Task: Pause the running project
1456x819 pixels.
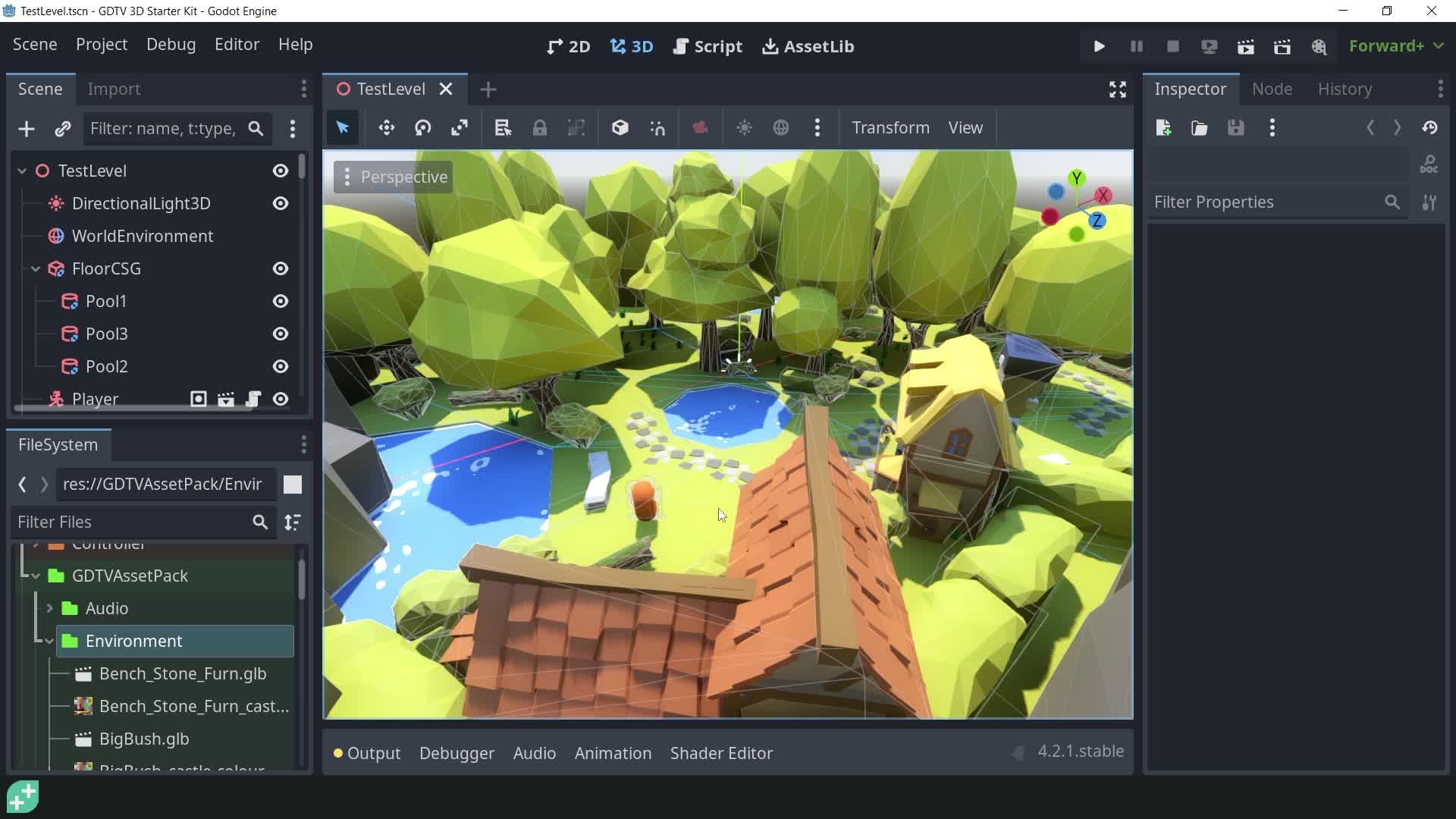Action: click(x=1136, y=46)
